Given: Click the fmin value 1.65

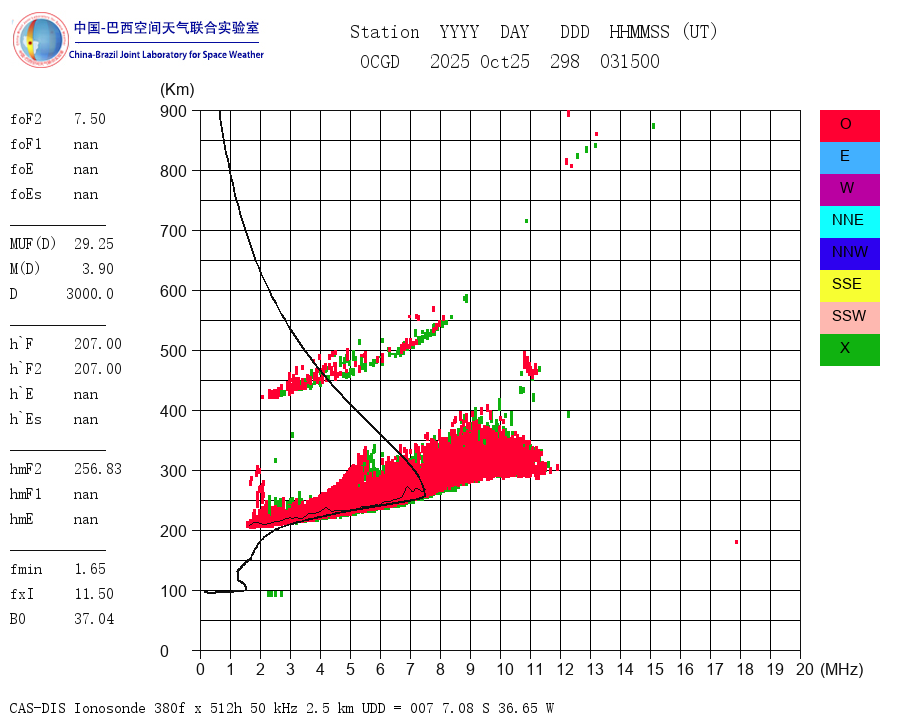Looking at the screenshot, I should pyautogui.click(x=90, y=569).
